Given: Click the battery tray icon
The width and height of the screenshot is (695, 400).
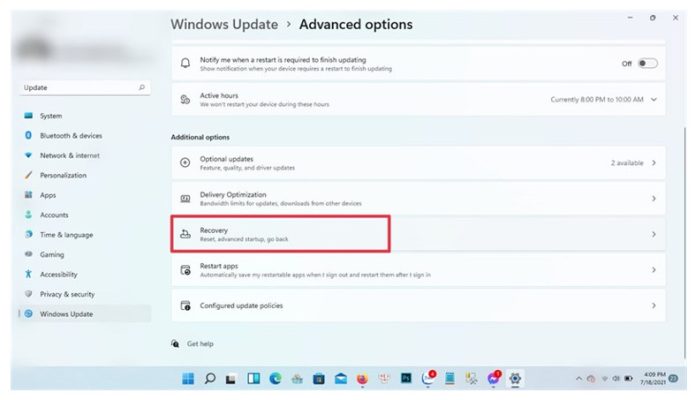Looking at the screenshot, I should (629, 379).
